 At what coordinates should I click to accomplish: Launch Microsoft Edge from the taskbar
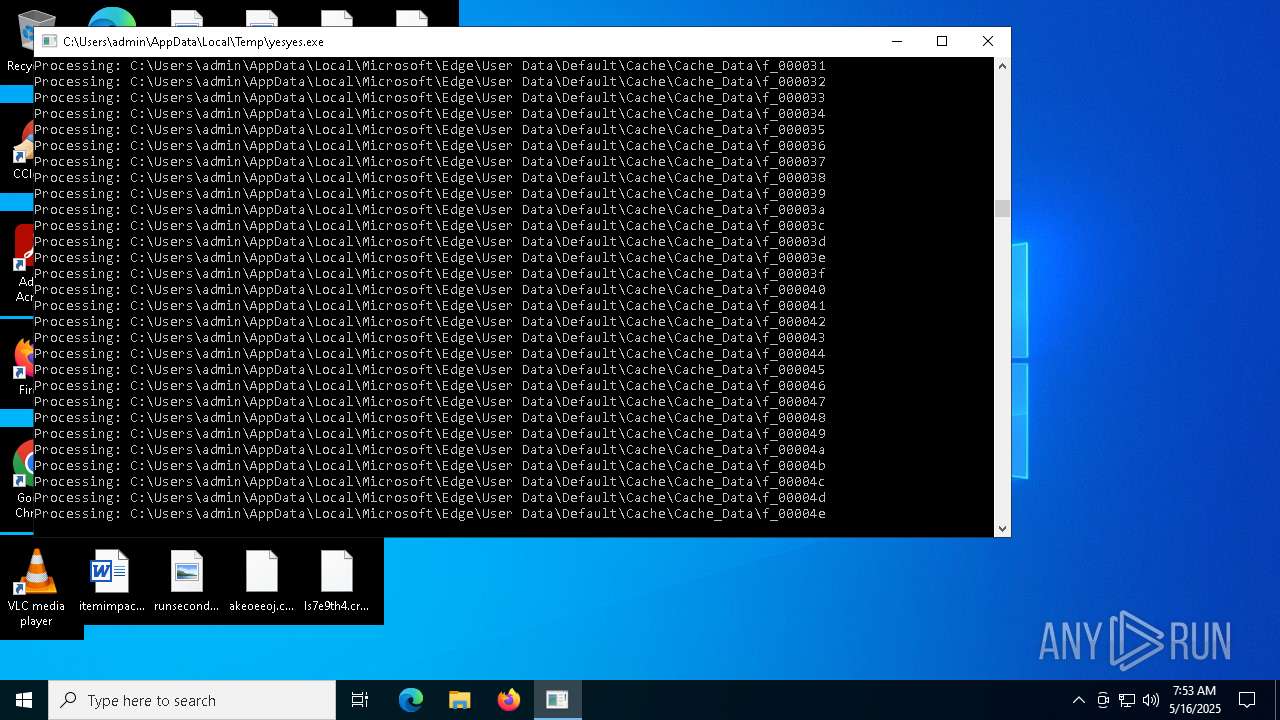click(x=411, y=700)
